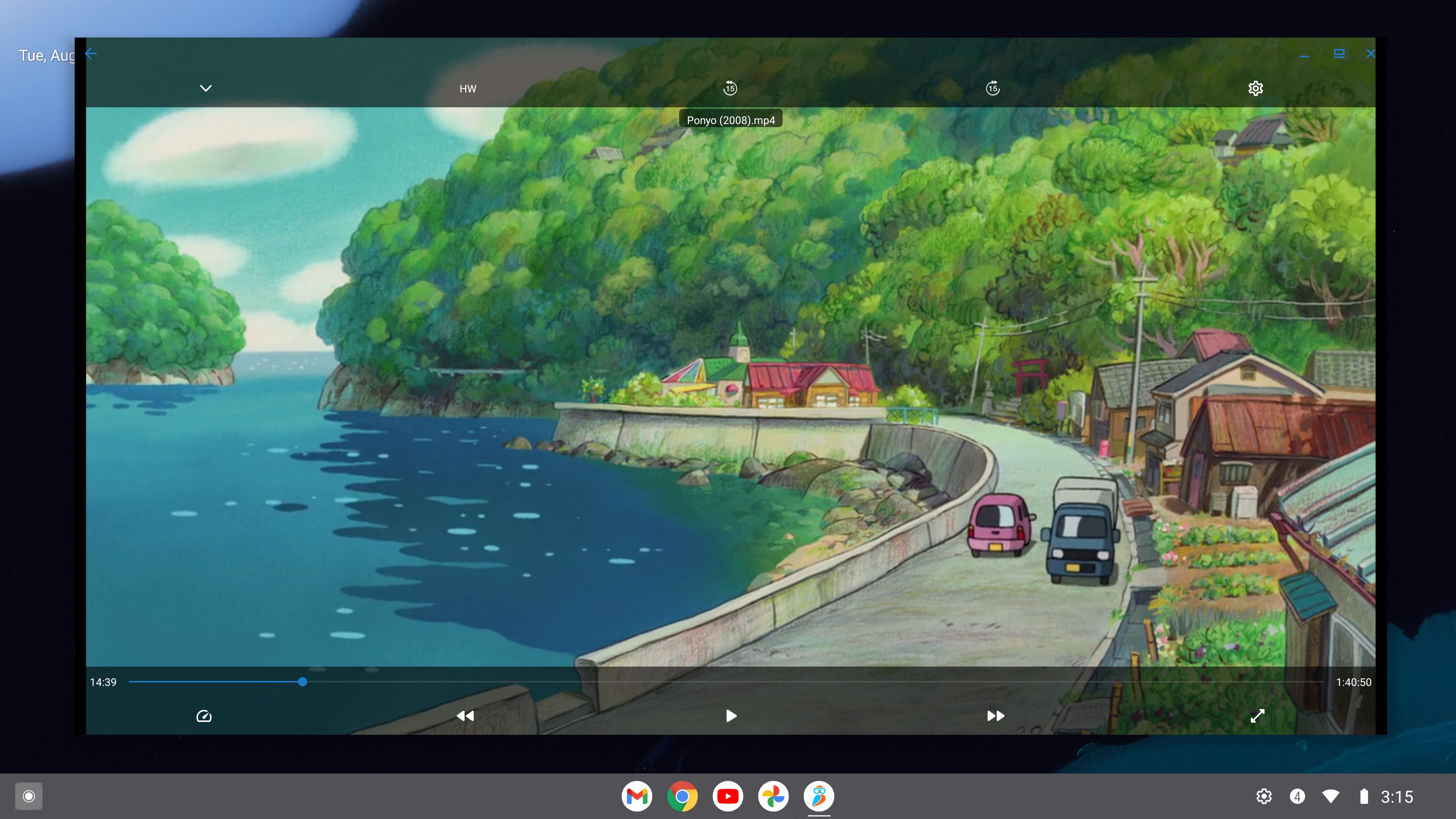Click the Ponyo (2008).mp4 title label
The image size is (1456, 819).
click(730, 120)
